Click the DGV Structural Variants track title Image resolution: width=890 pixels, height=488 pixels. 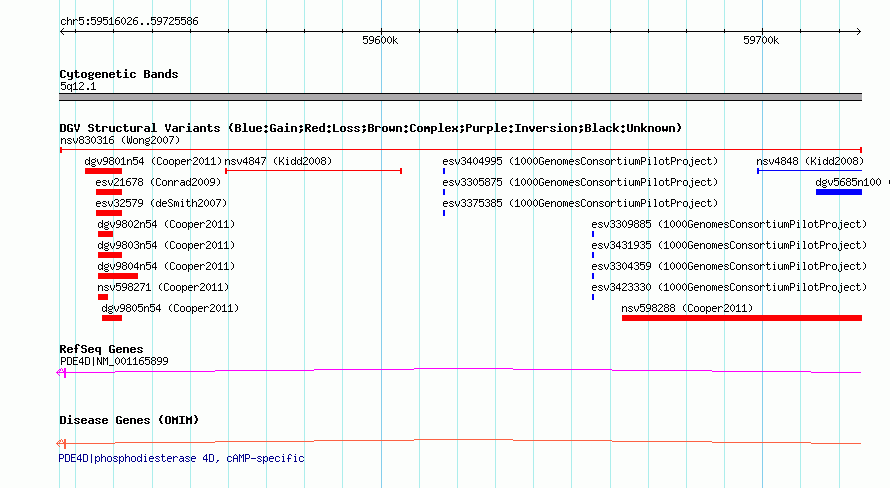(371, 128)
